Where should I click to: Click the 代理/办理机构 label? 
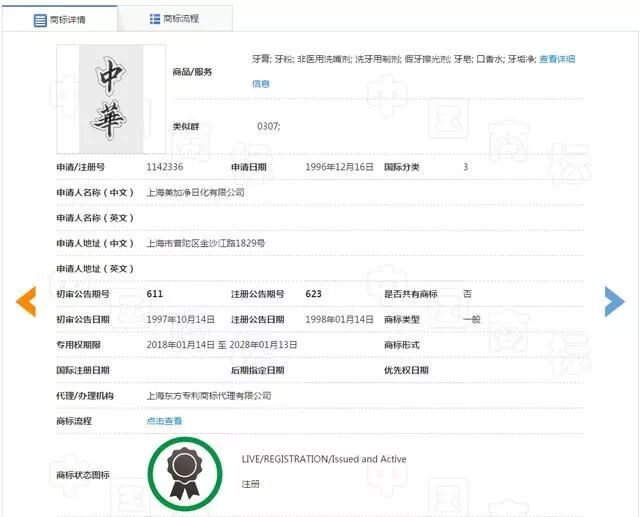coord(85,395)
